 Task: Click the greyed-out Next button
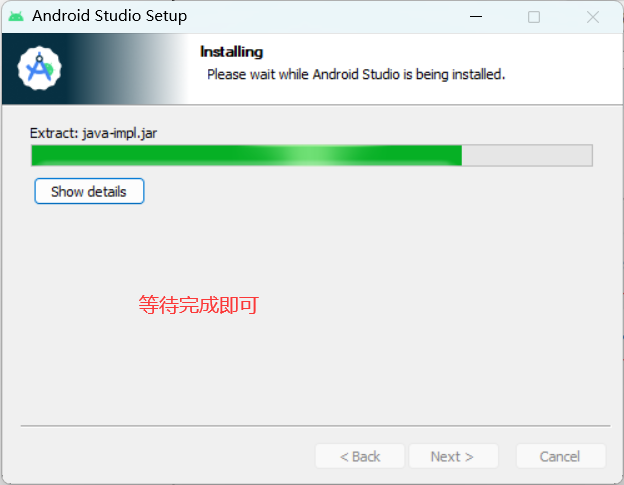click(453, 456)
